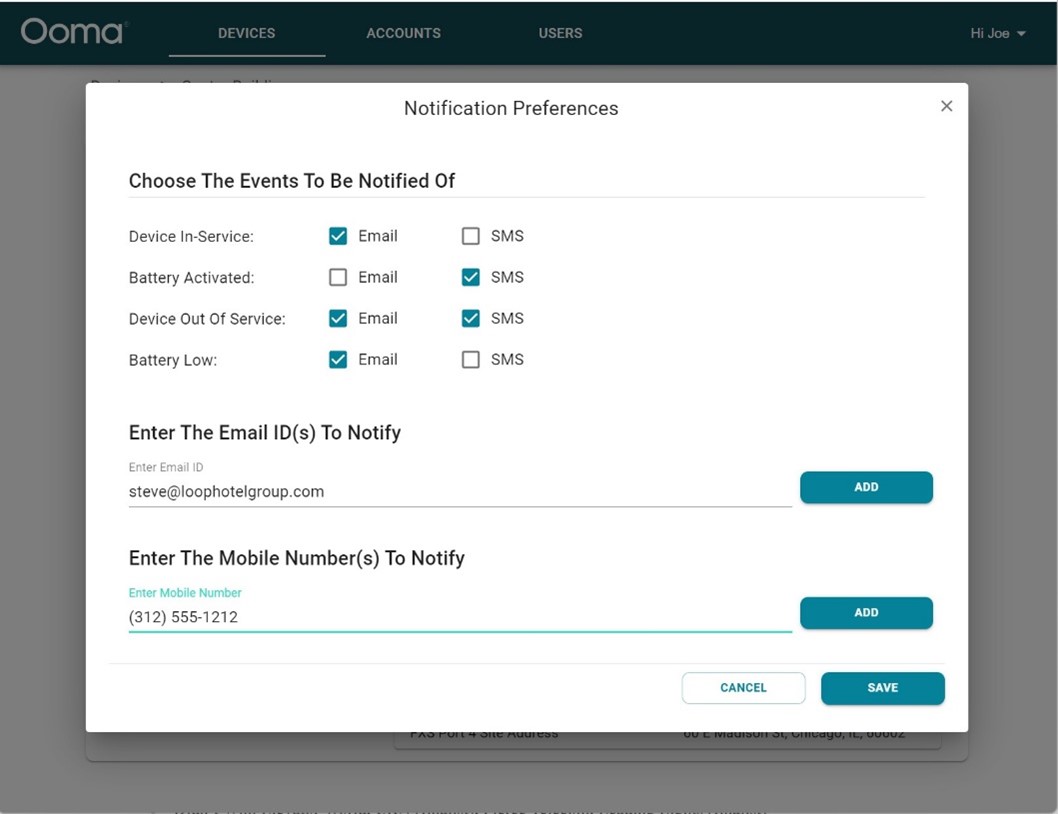Uncheck Battery Activated SMS checkbox
Screen dimensions: 1058x814
pyautogui.click(x=470, y=277)
